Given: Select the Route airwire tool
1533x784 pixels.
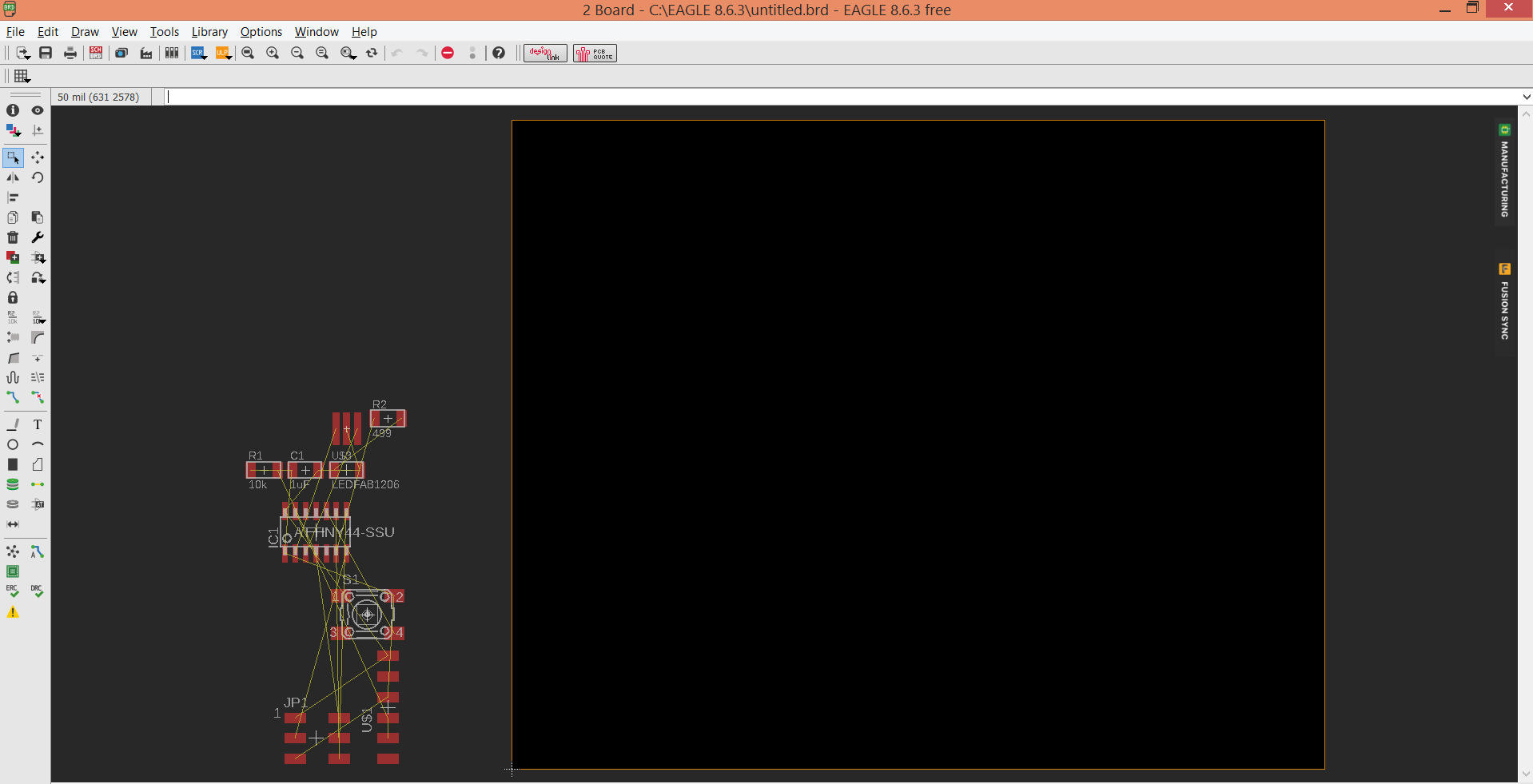Looking at the screenshot, I should click(x=13, y=397).
